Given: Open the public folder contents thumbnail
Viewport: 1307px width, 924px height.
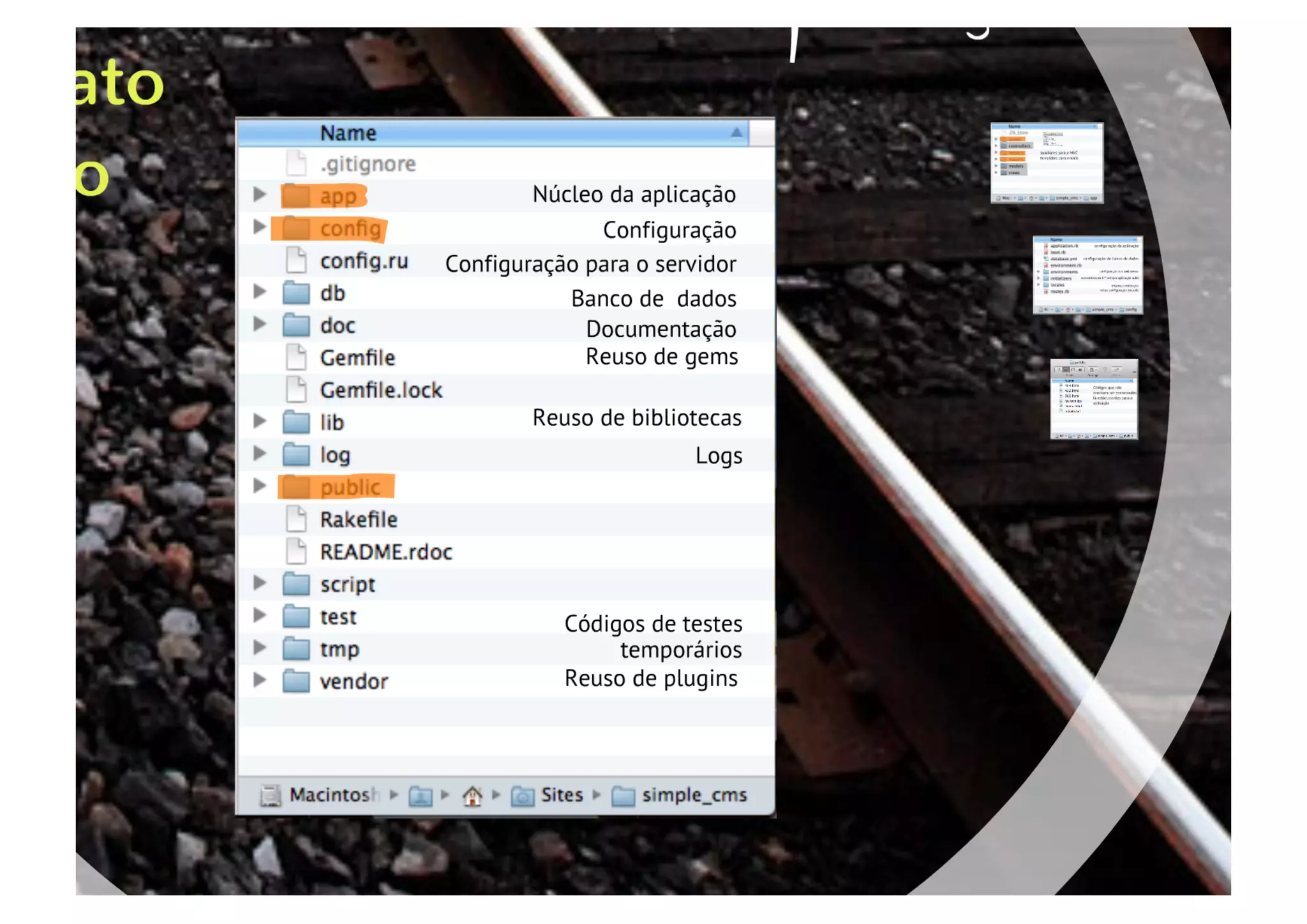Looking at the screenshot, I should point(1094,399).
